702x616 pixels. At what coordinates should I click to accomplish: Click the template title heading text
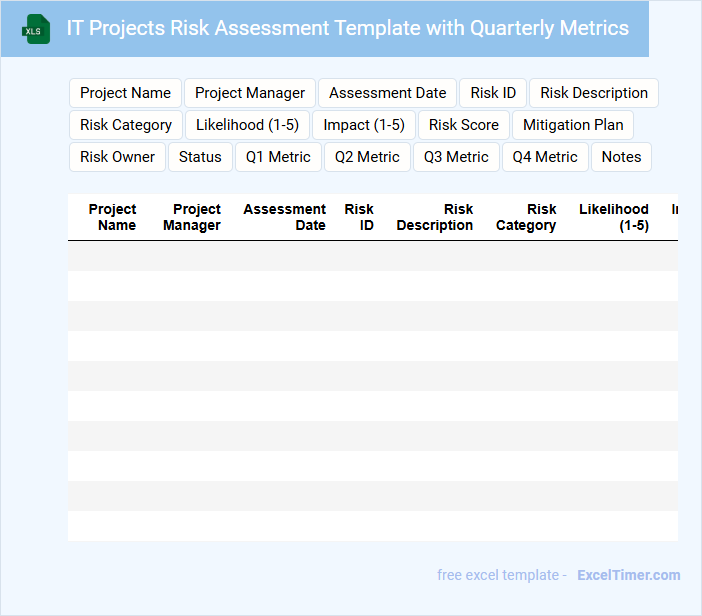tap(347, 28)
